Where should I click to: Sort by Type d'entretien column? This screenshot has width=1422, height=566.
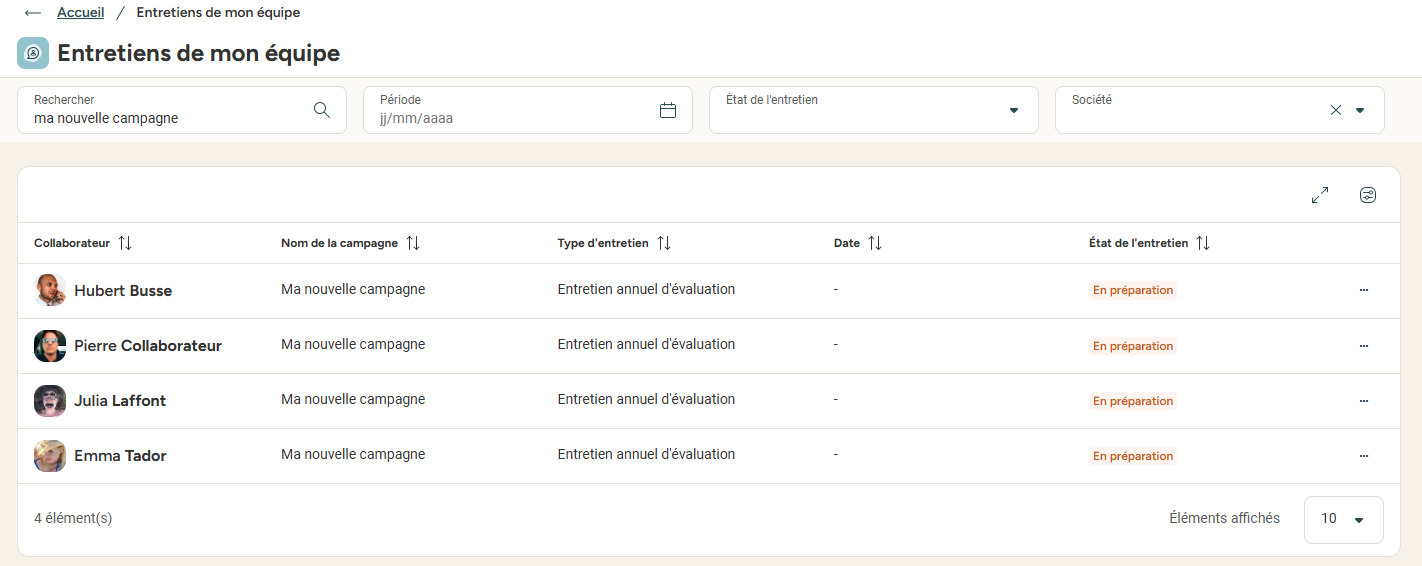tap(664, 243)
